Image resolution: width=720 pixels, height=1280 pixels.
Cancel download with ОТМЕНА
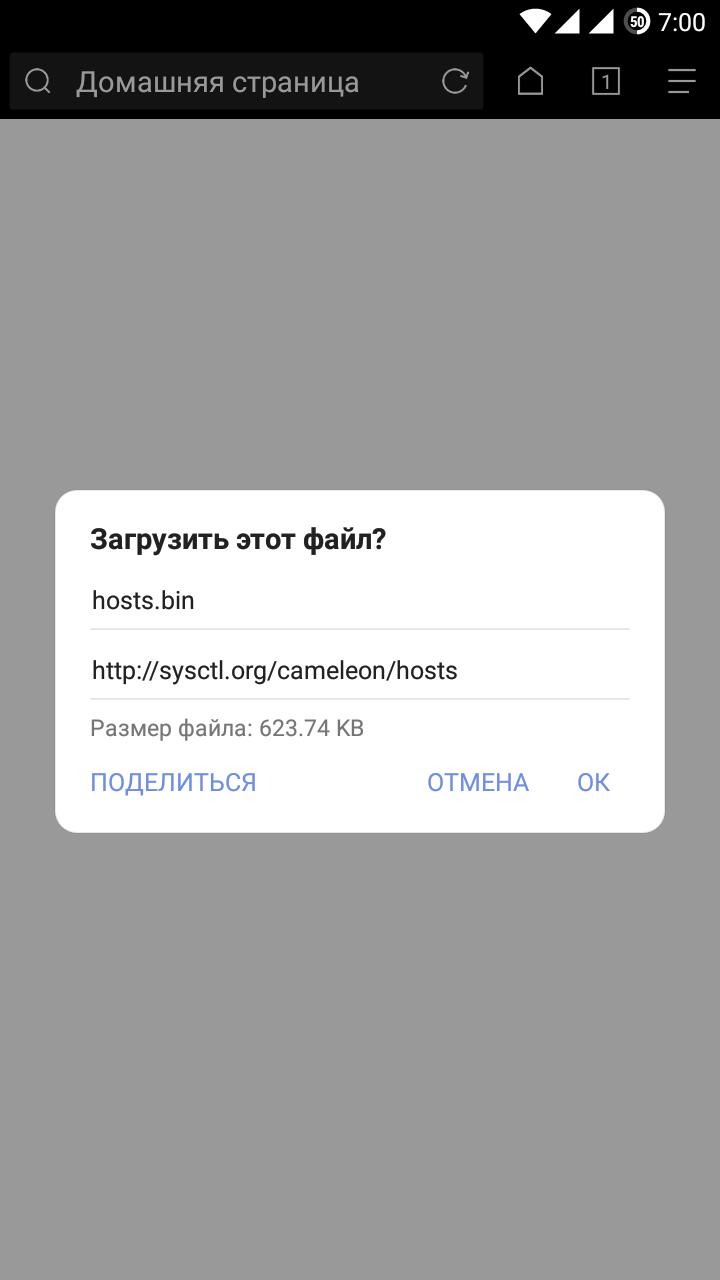point(478,782)
